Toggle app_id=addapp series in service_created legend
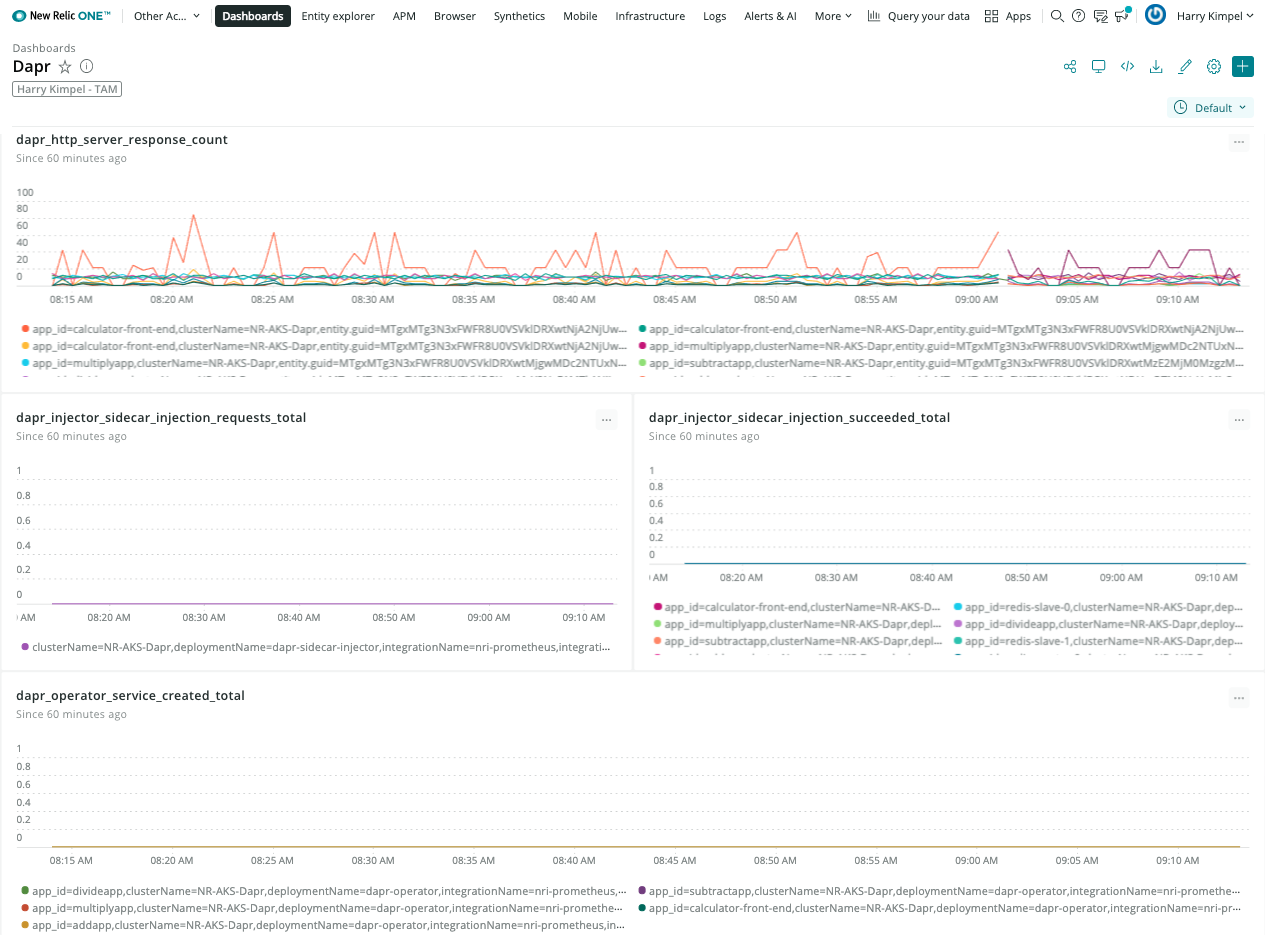The height and width of the screenshot is (935, 1265). tap(324, 925)
